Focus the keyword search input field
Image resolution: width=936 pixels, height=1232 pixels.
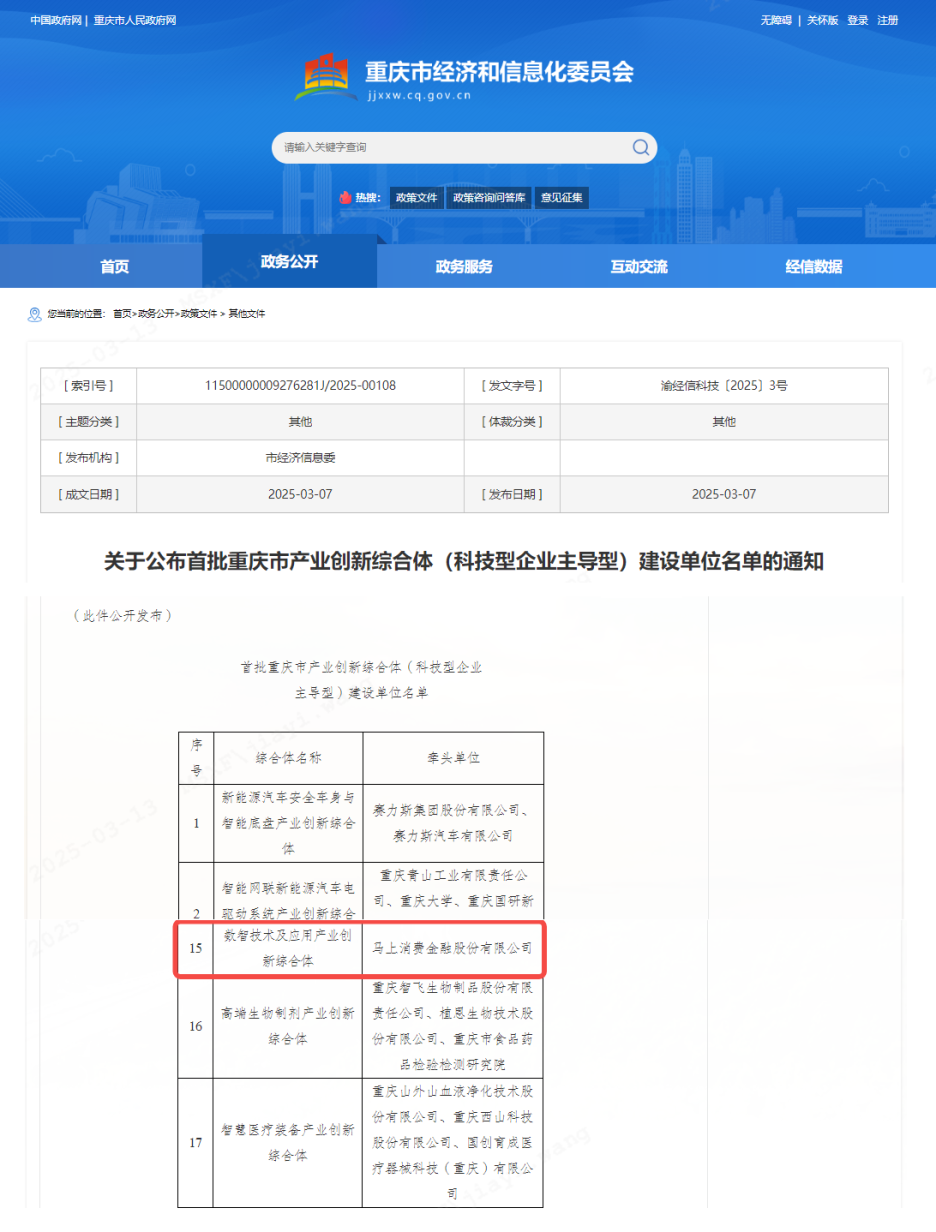point(452,148)
